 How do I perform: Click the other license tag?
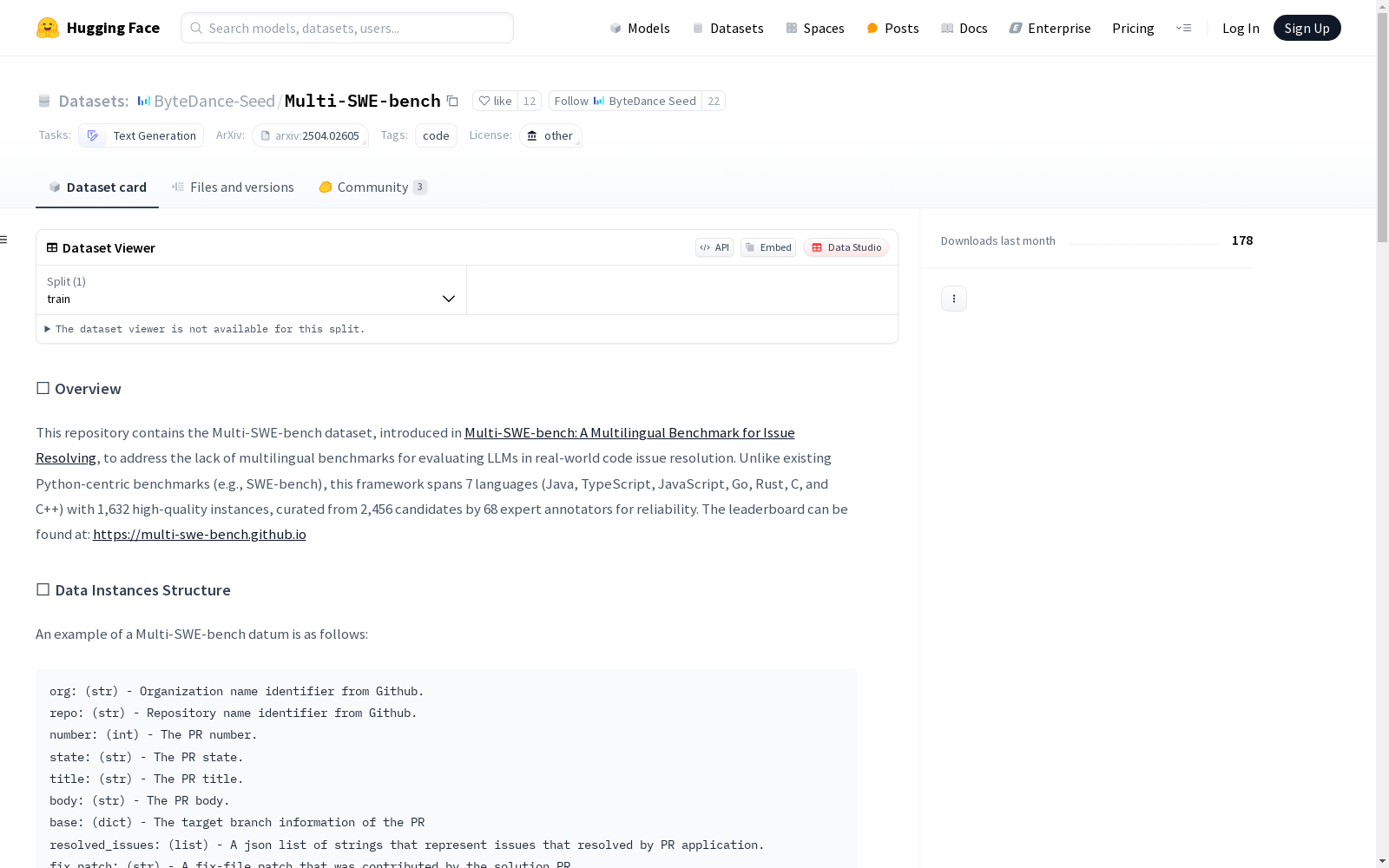pos(550,135)
